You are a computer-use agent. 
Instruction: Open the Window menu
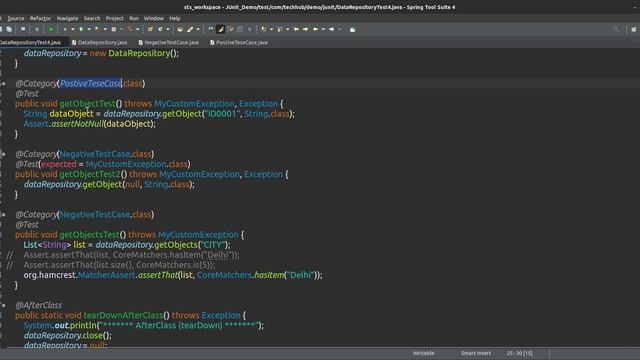click(x=153, y=18)
